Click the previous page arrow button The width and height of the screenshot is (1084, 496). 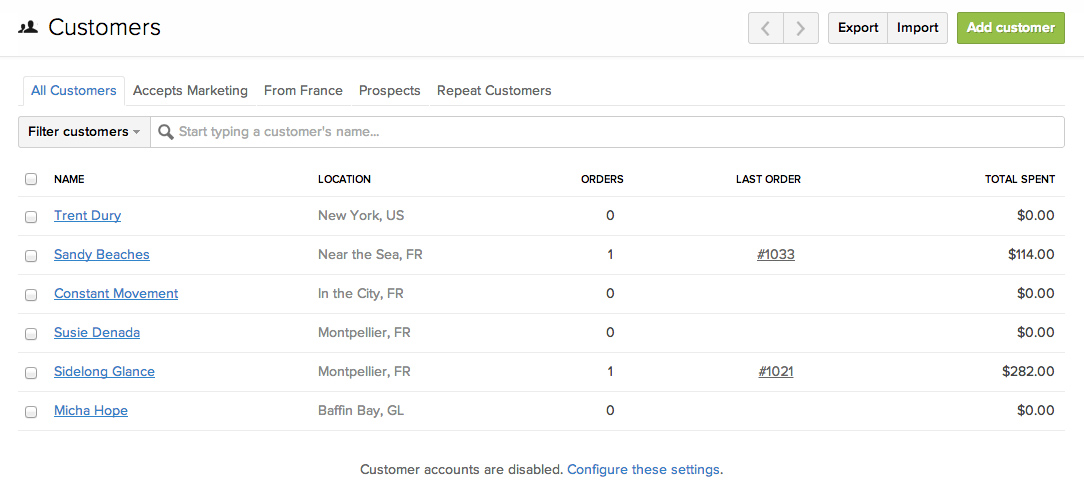766,28
